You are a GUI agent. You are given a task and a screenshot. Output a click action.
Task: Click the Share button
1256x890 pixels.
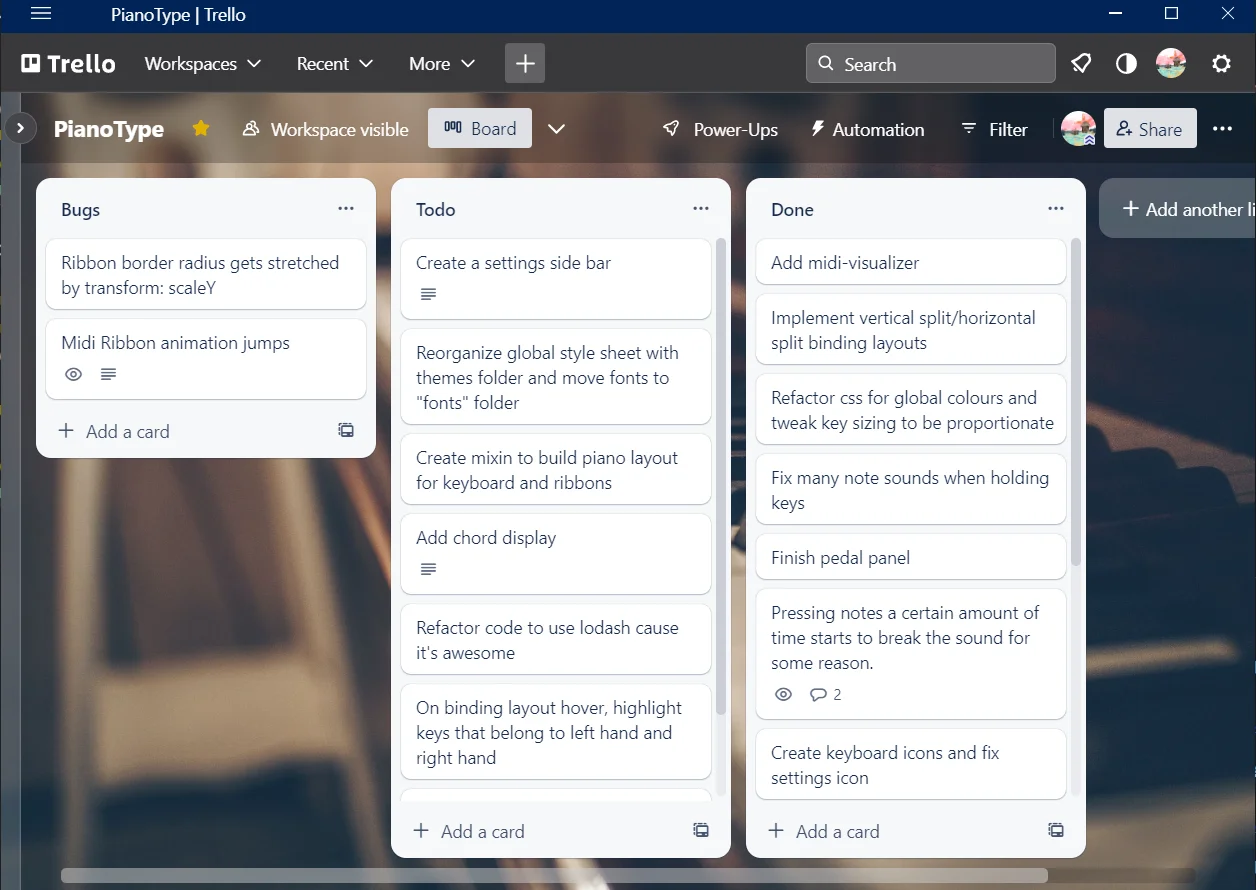click(1149, 129)
